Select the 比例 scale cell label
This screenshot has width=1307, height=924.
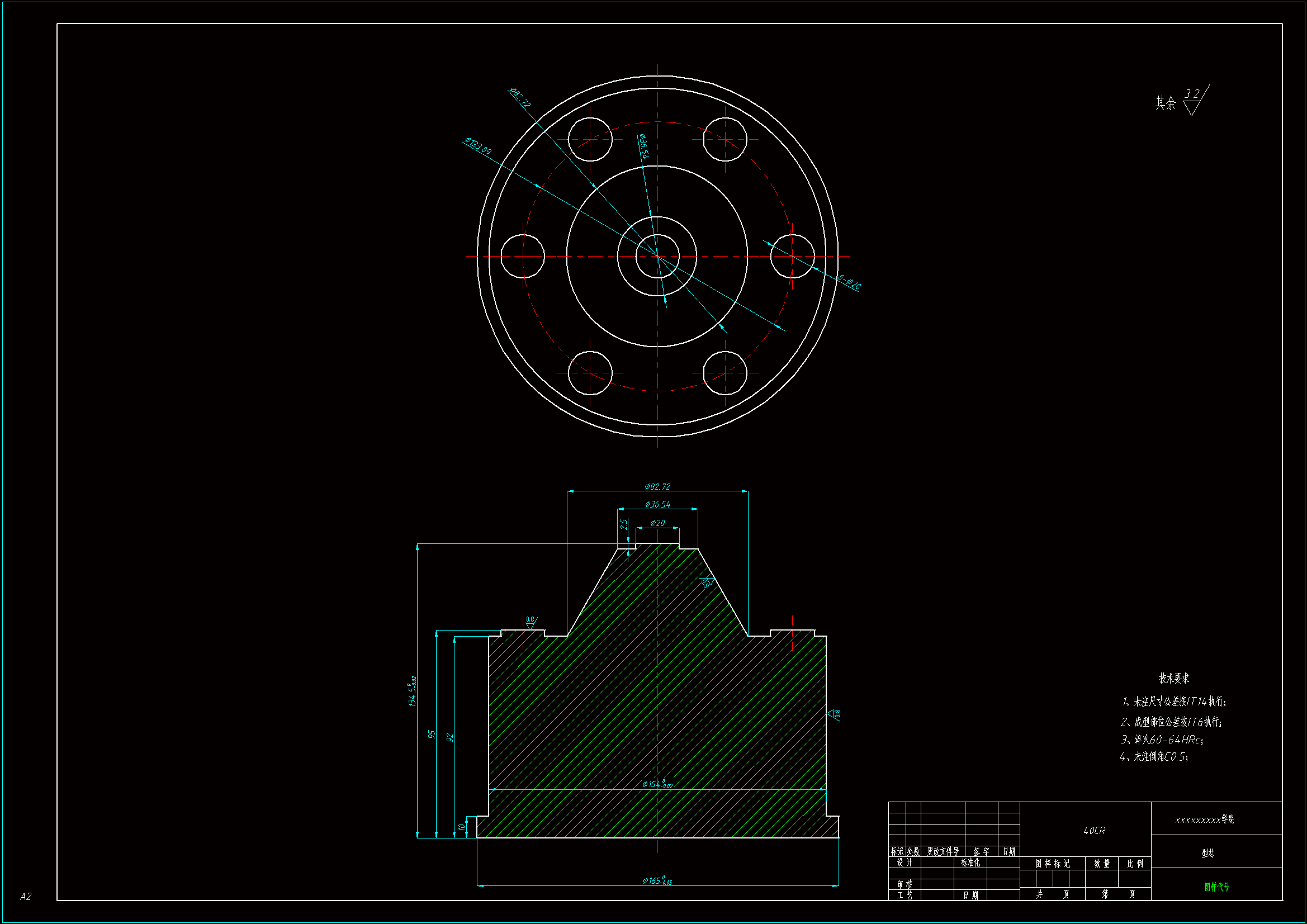coord(1134,863)
